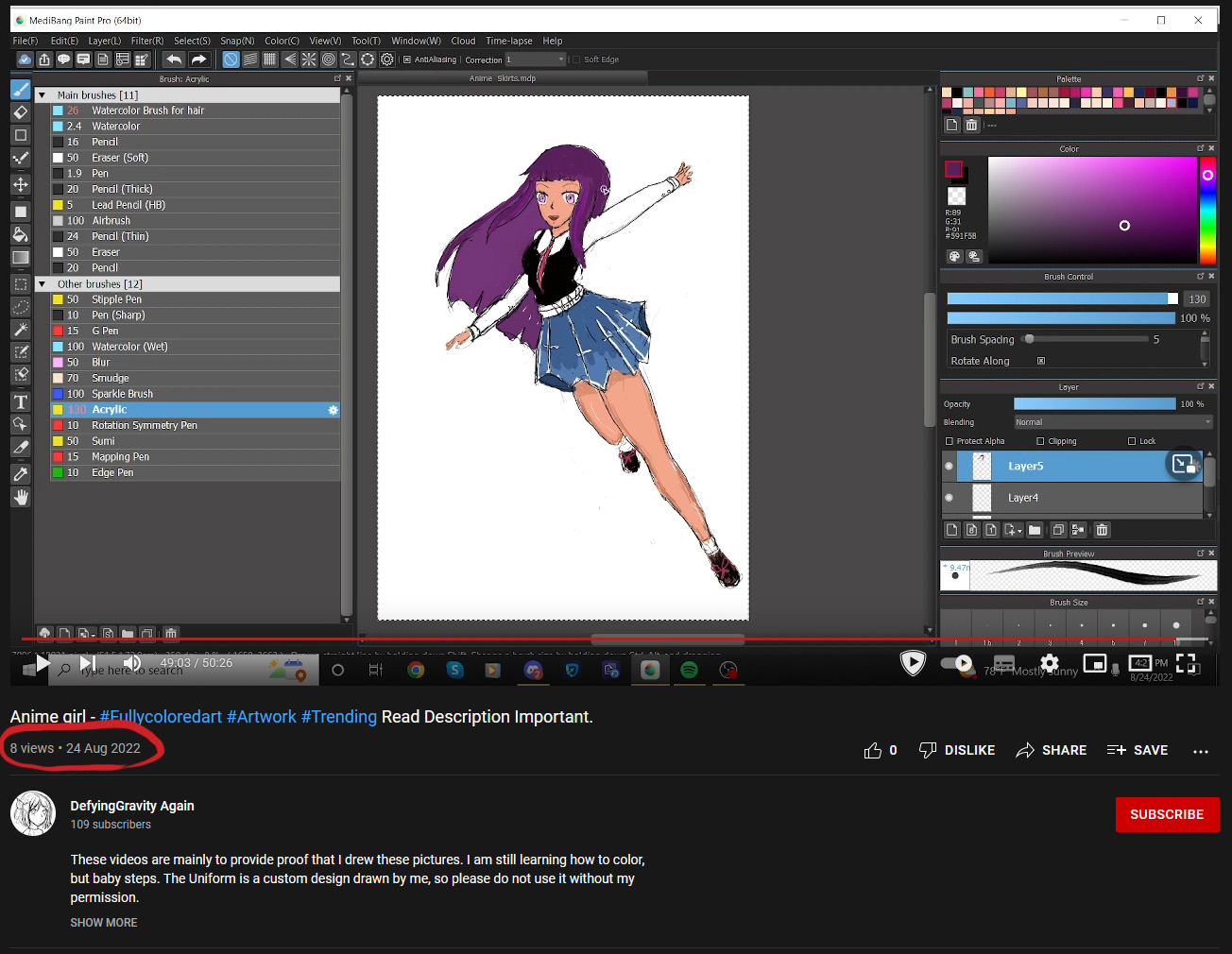This screenshot has width=1232, height=954.
Task: Click the rainbow hue strip in the Color panel
Action: pos(1207,210)
